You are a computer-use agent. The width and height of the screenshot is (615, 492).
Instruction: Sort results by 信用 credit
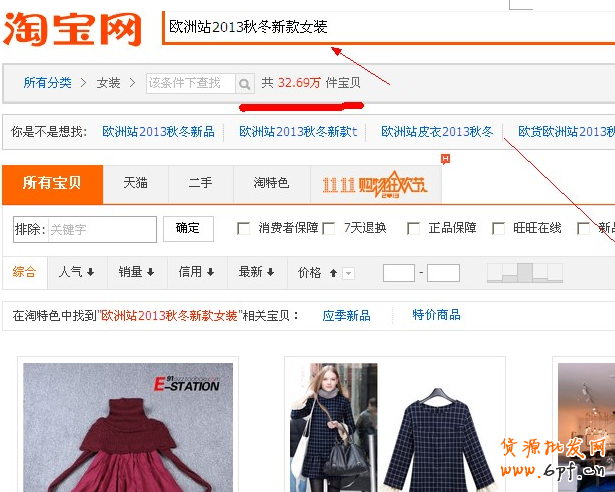pos(196,272)
